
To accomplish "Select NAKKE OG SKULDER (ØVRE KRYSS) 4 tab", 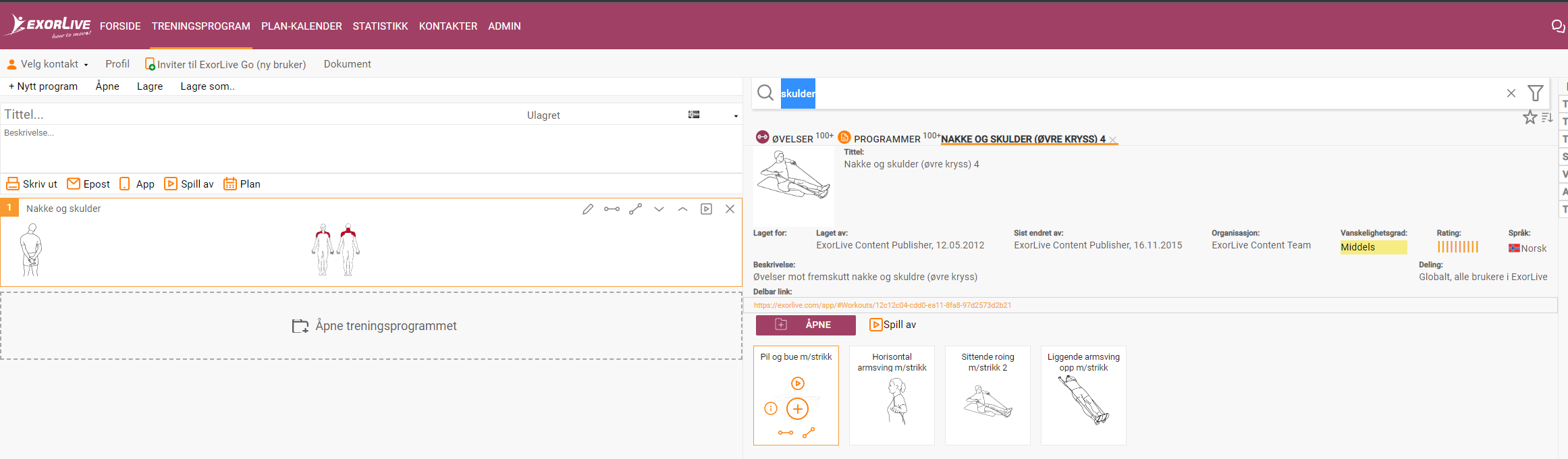I will click(x=1023, y=139).
